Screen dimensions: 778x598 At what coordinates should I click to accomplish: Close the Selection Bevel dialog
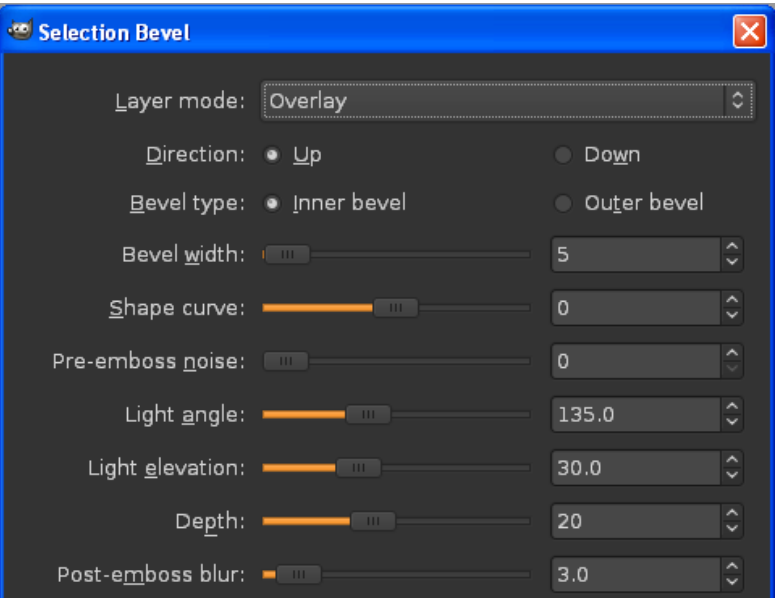point(748,32)
